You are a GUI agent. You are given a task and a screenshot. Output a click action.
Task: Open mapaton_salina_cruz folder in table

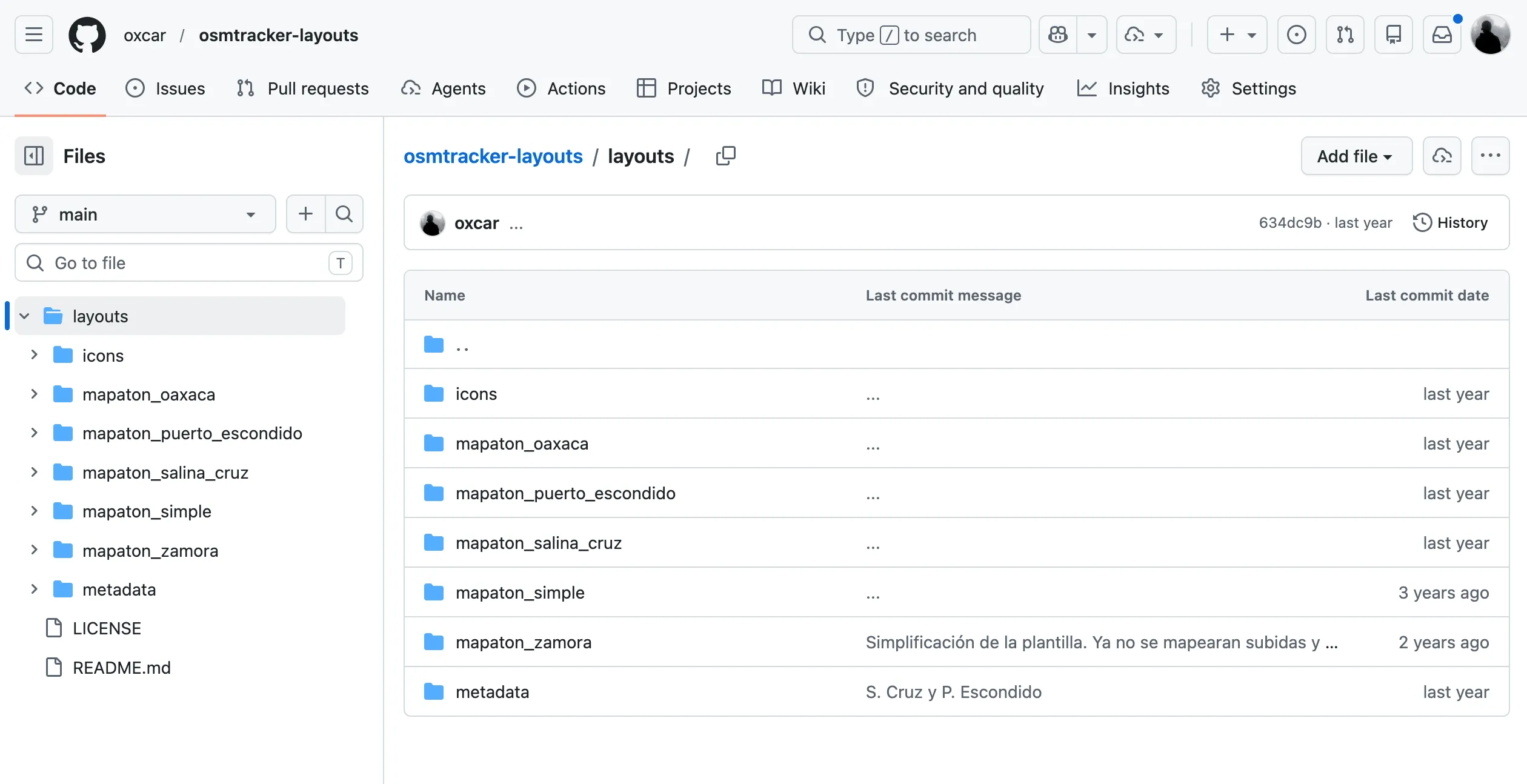pyautogui.click(x=539, y=543)
